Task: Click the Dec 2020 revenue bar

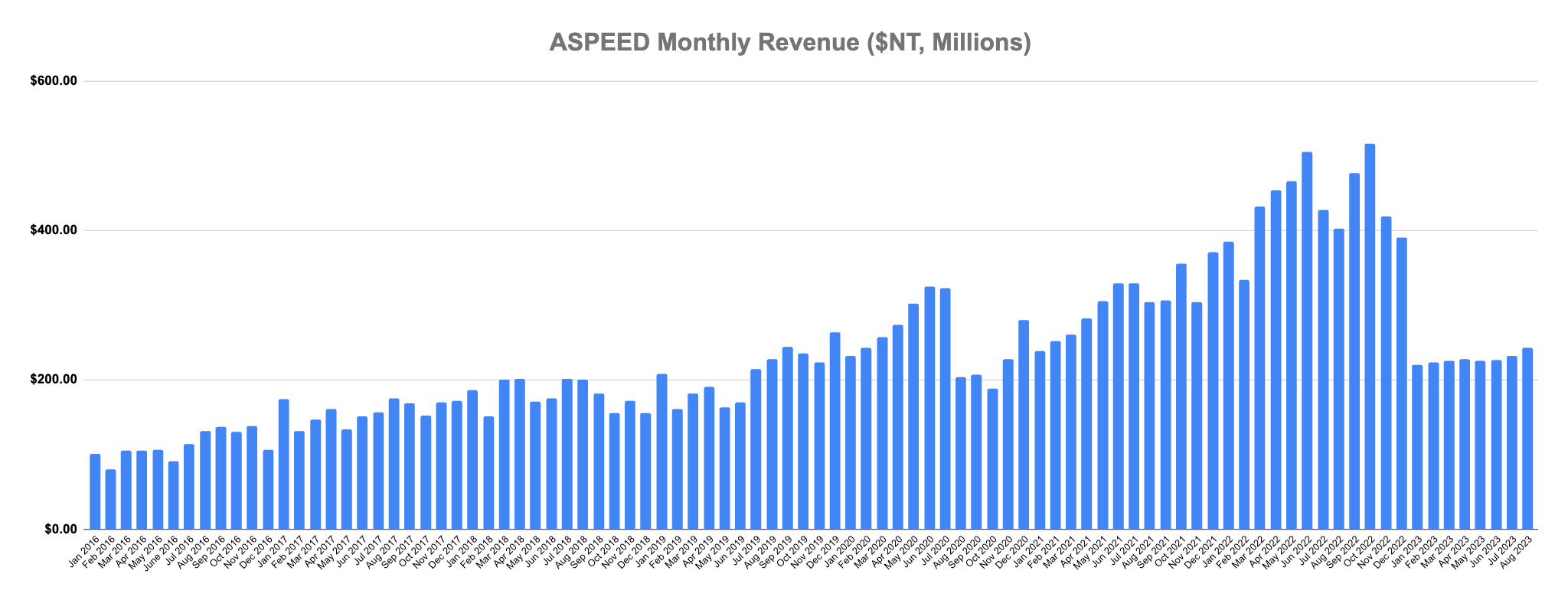Action: point(1024,425)
